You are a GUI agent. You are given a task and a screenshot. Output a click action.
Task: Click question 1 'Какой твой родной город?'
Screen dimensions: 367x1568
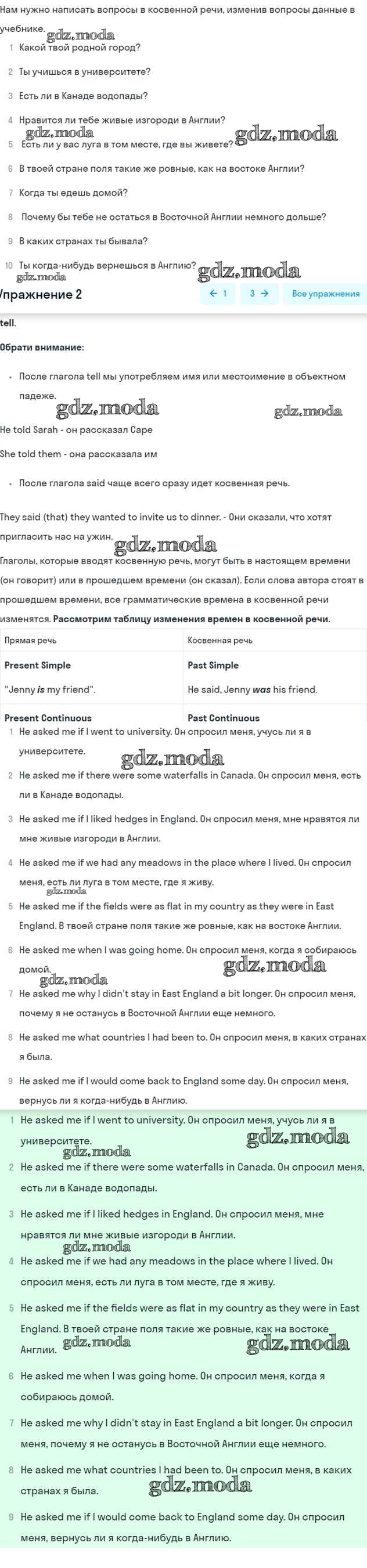pyautogui.click(x=80, y=48)
